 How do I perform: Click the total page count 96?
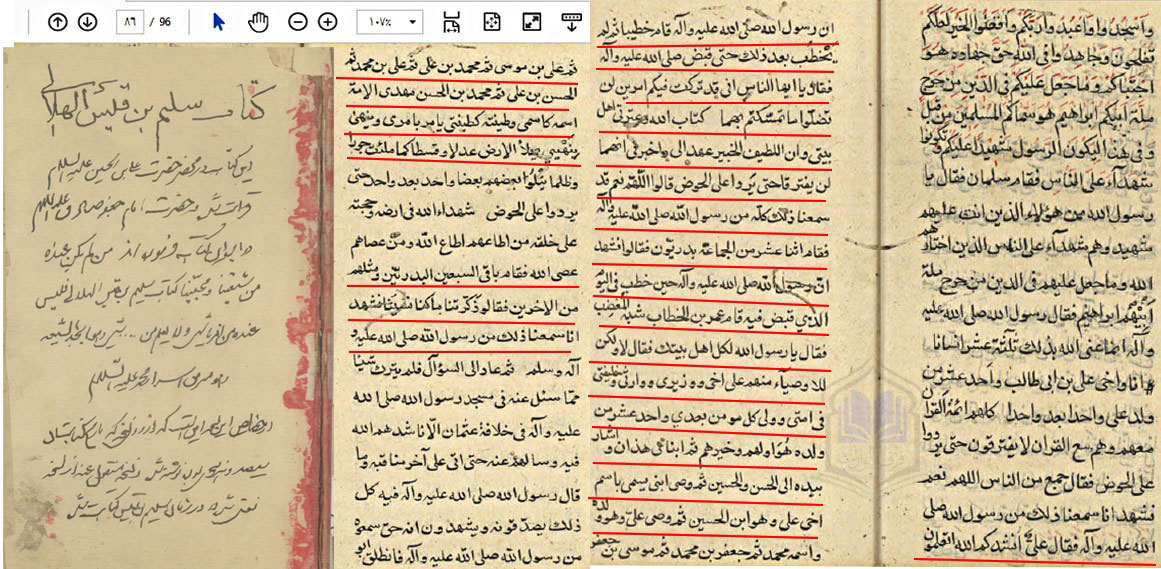point(164,22)
